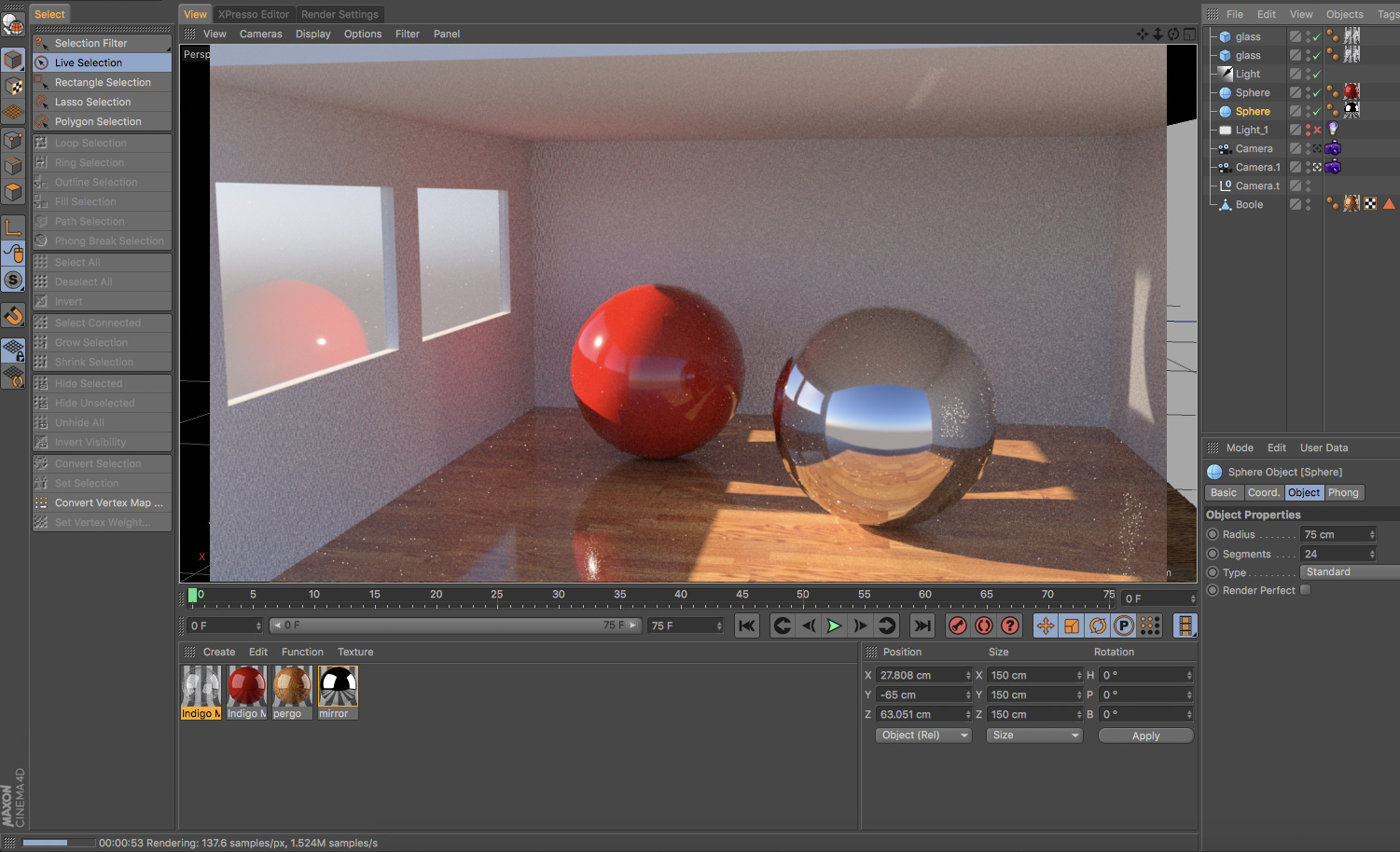Viewport: 1400px width, 852px height.
Task: Toggle the green checkmark for Light object
Action: (1316, 75)
